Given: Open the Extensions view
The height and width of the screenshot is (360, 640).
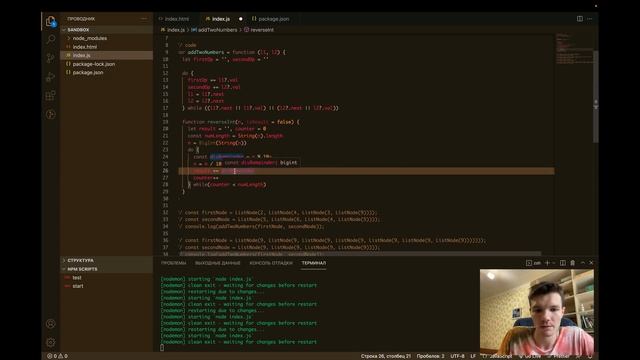Looking at the screenshot, I should (x=51, y=96).
